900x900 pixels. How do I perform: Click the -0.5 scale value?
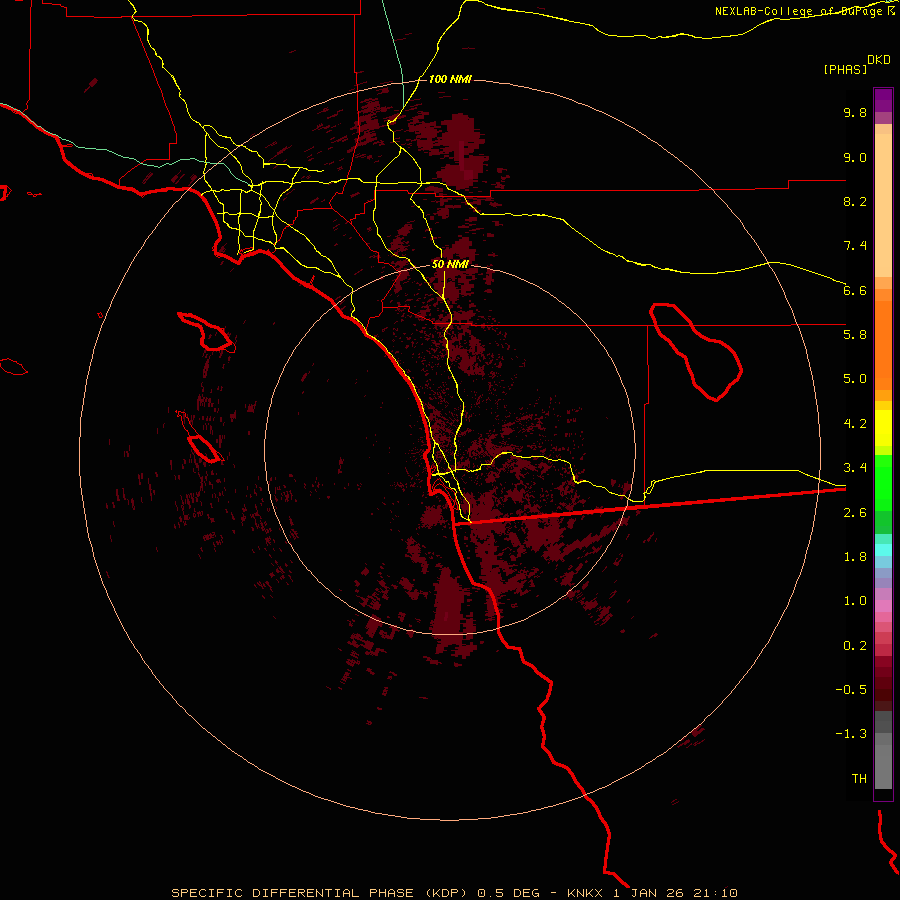(851, 690)
